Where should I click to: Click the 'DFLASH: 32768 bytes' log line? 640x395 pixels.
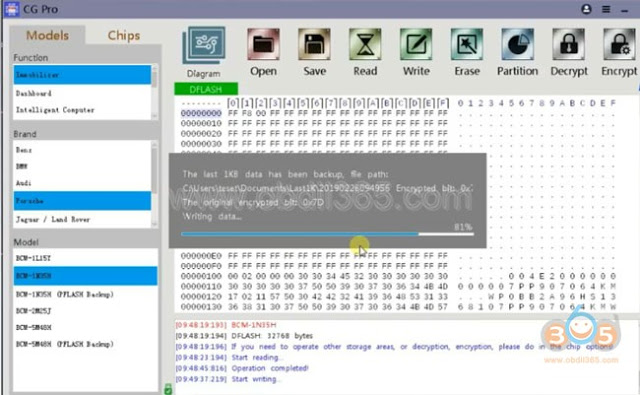pyautogui.click(x=272, y=336)
